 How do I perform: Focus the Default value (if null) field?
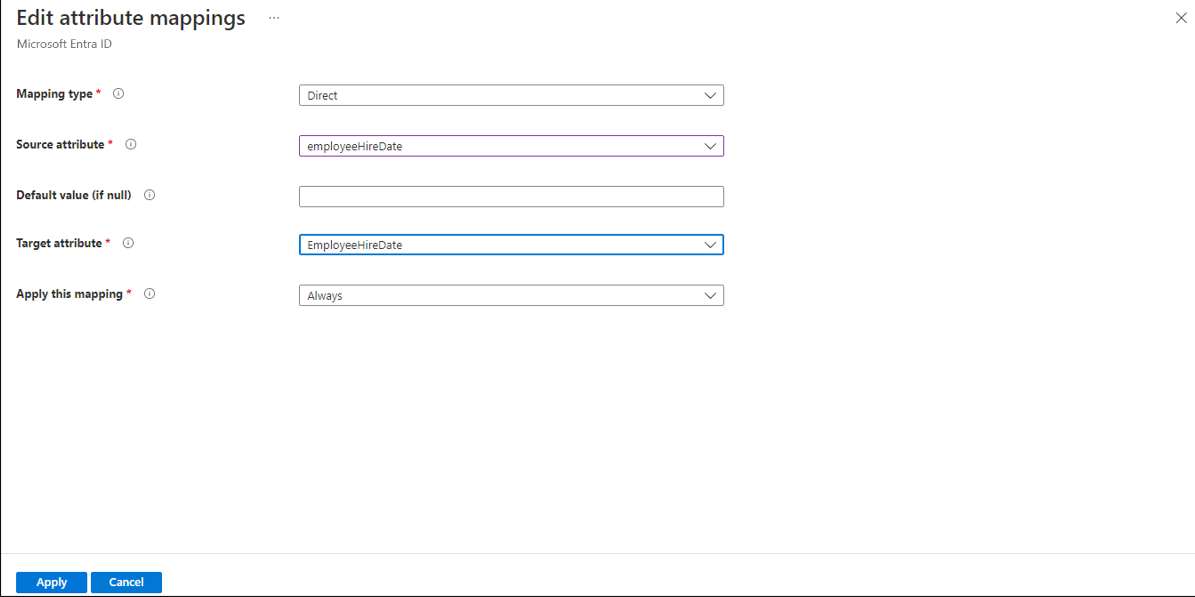pyautogui.click(x=511, y=197)
